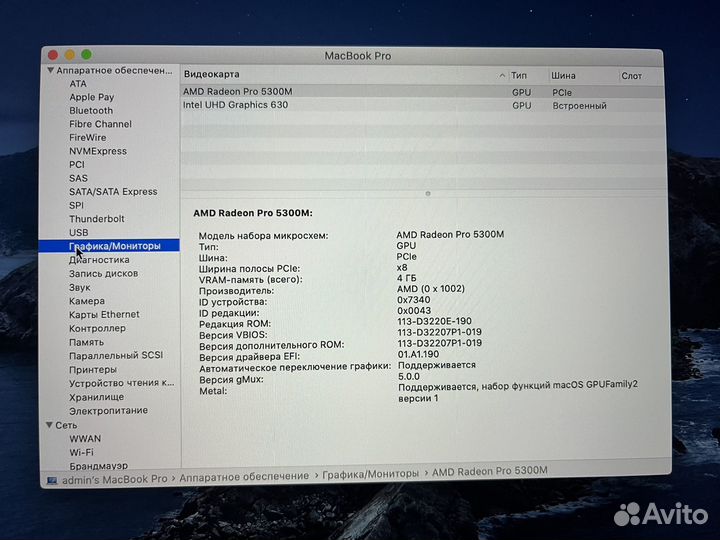Select SAS in the sidebar

click(x=78, y=178)
